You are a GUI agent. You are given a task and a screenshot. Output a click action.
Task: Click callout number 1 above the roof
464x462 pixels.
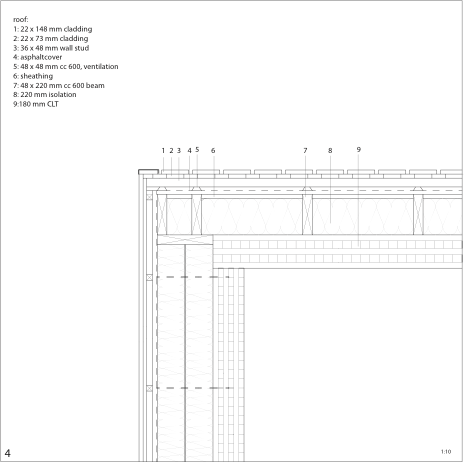pos(163,151)
